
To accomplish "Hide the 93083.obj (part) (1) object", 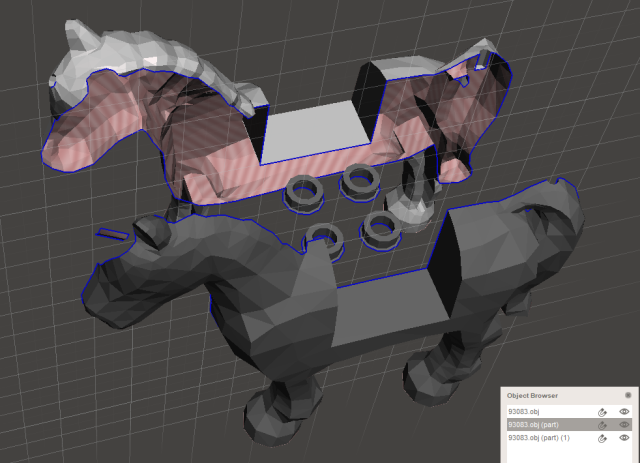I will (625, 438).
